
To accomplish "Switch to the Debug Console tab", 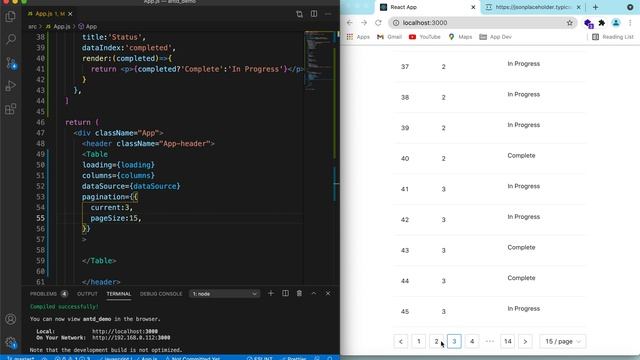I will 161,294.
